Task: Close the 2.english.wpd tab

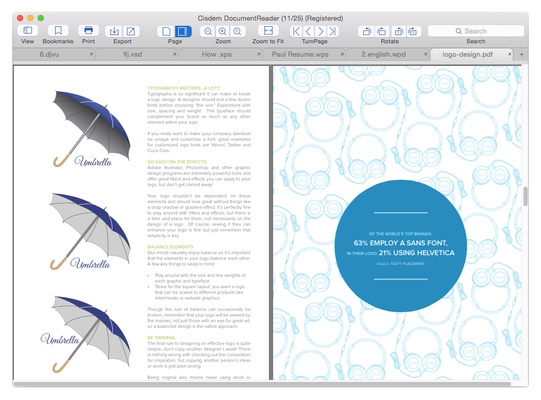Action: click(x=425, y=54)
